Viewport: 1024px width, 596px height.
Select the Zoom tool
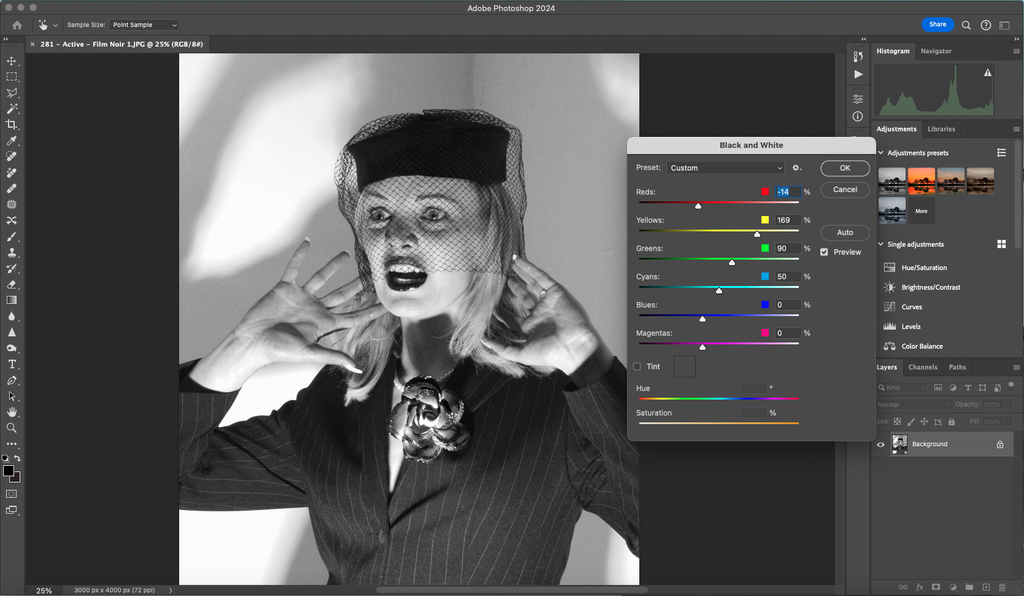click(x=12, y=428)
